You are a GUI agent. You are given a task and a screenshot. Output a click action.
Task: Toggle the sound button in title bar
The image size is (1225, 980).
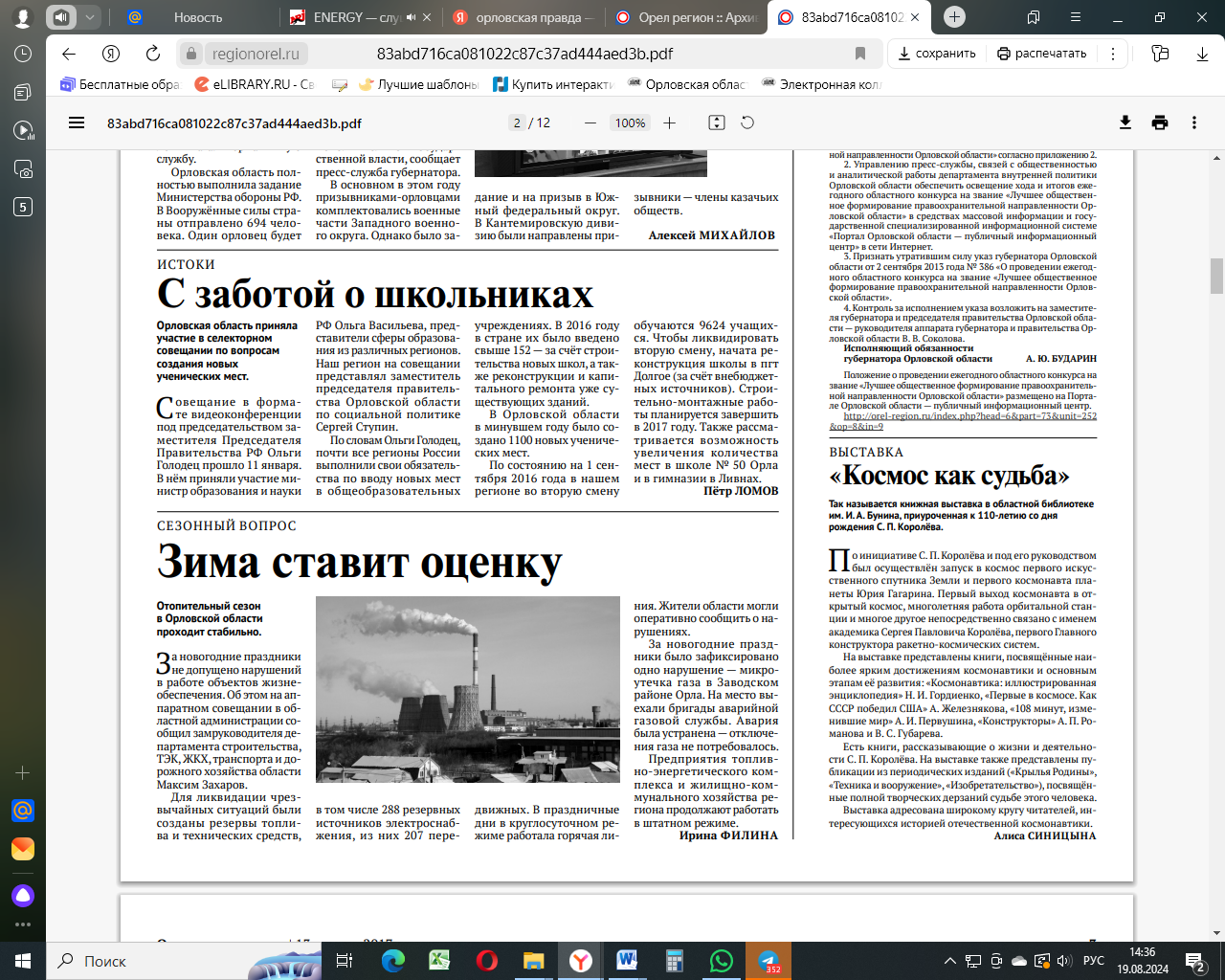click(x=61, y=17)
